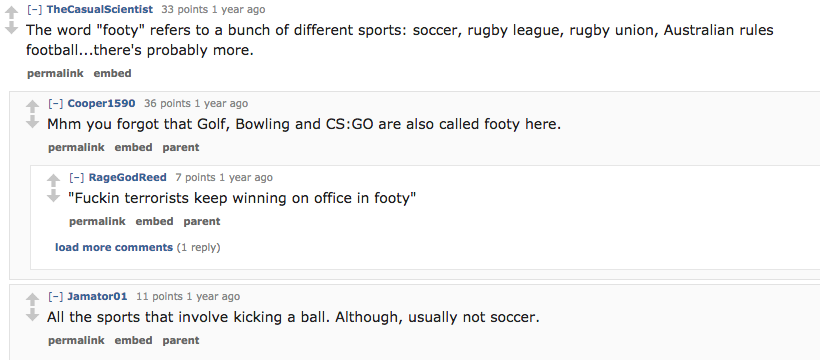Click parent link under Jamator01's comment

click(180, 341)
